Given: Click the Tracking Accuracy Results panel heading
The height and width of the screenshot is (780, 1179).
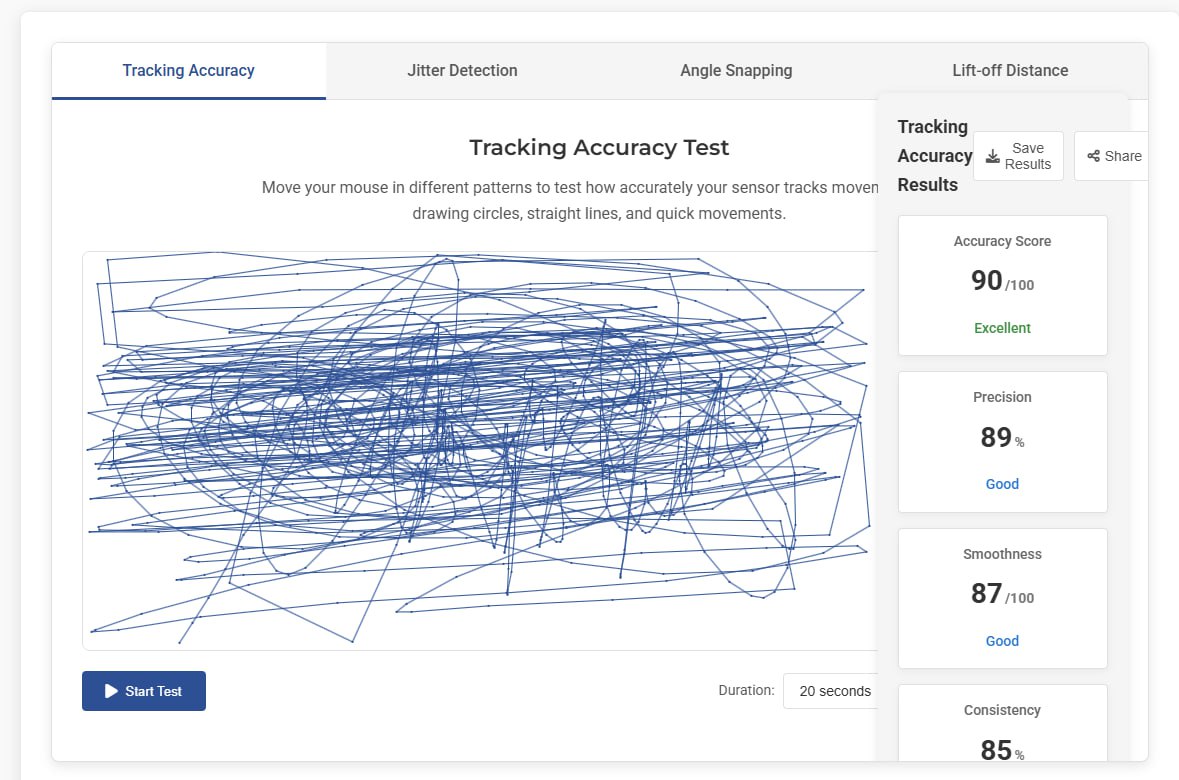Looking at the screenshot, I should [x=934, y=156].
